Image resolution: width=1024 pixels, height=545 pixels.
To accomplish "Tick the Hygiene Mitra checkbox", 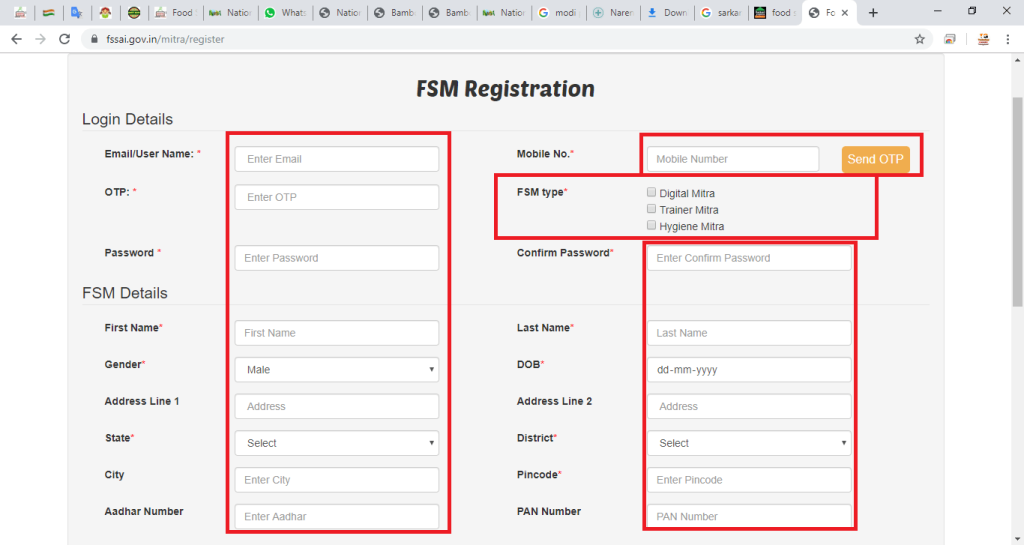I will point(651,225).
